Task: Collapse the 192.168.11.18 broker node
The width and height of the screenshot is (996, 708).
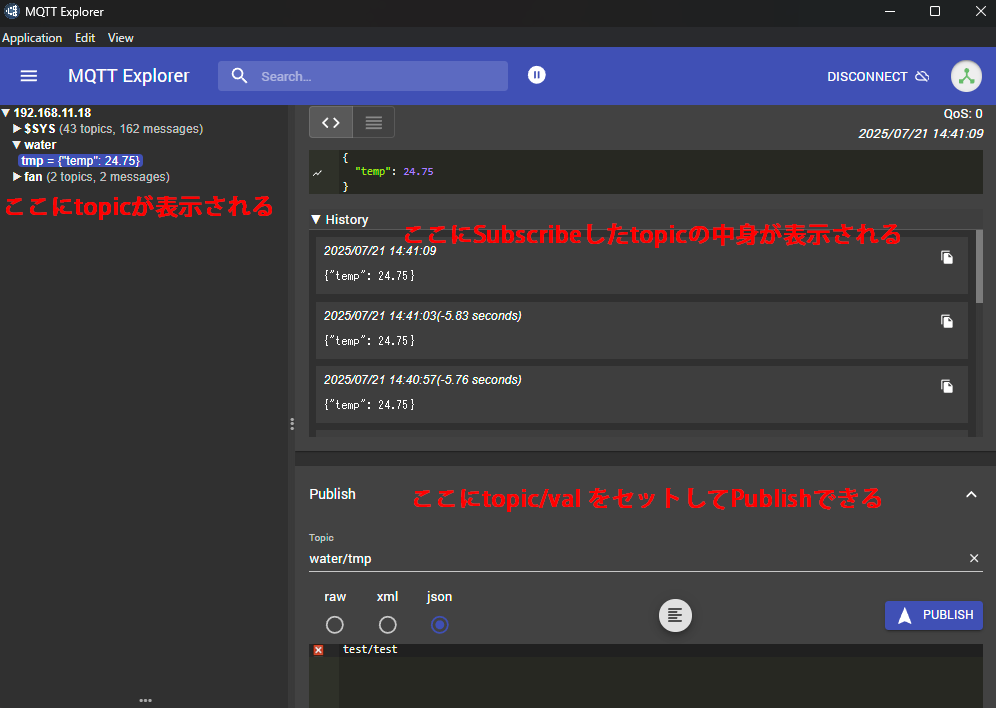Action: pos(6,113)
